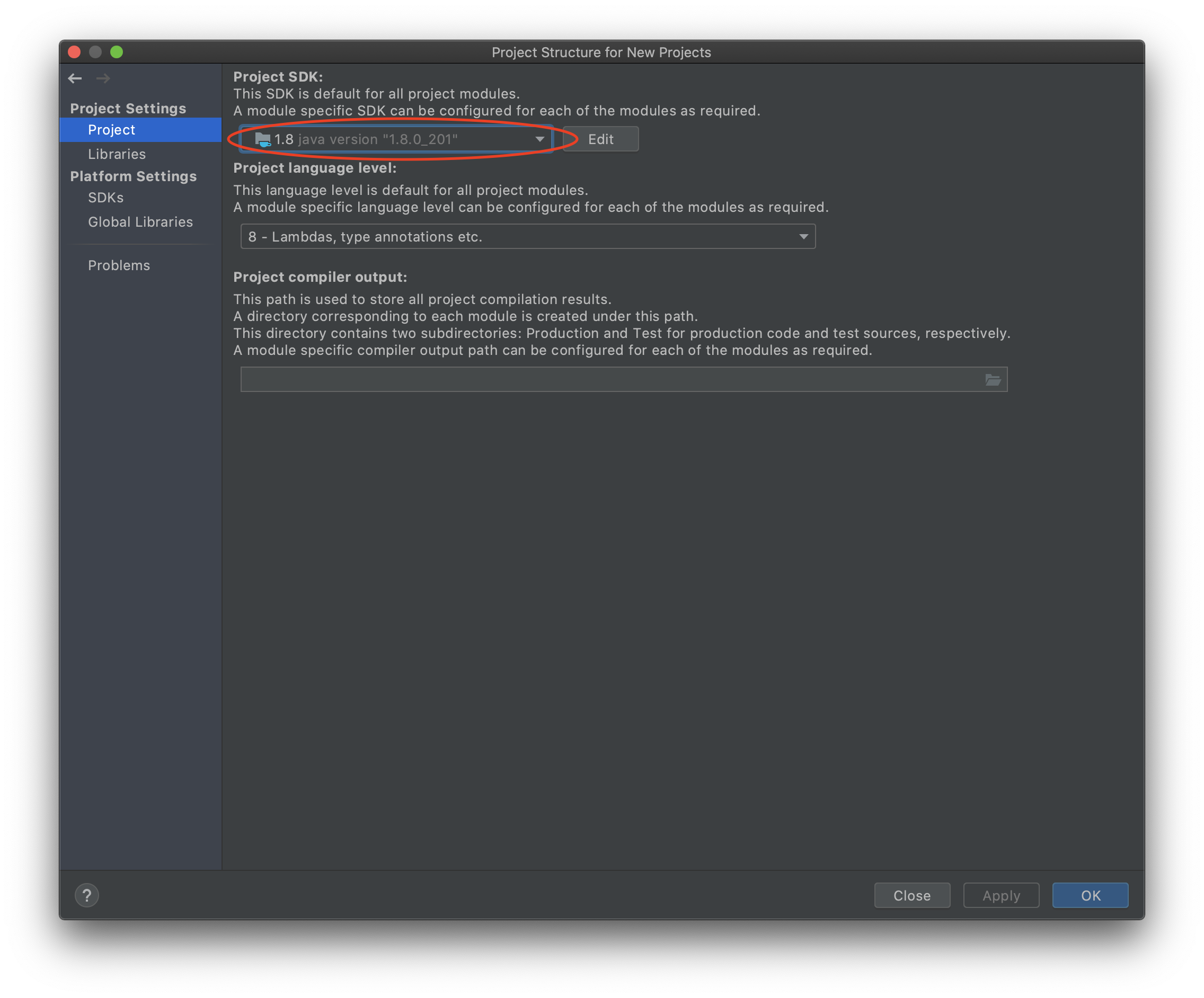This screenshot has height=998, width=1204.
Task: Click the green maximize window button
Action: [x=117, y=52]
